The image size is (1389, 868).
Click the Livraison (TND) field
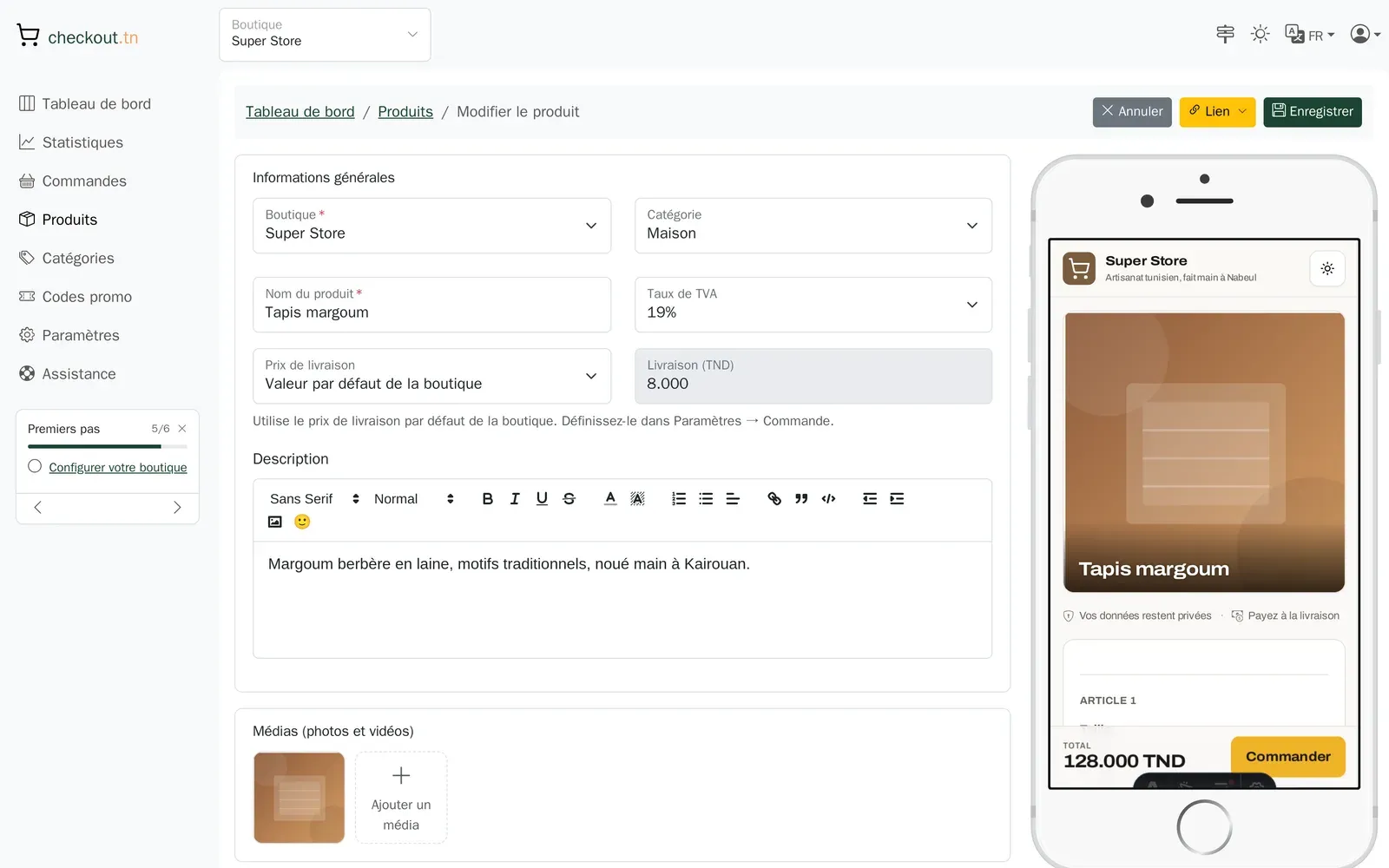tap(813, 376)
